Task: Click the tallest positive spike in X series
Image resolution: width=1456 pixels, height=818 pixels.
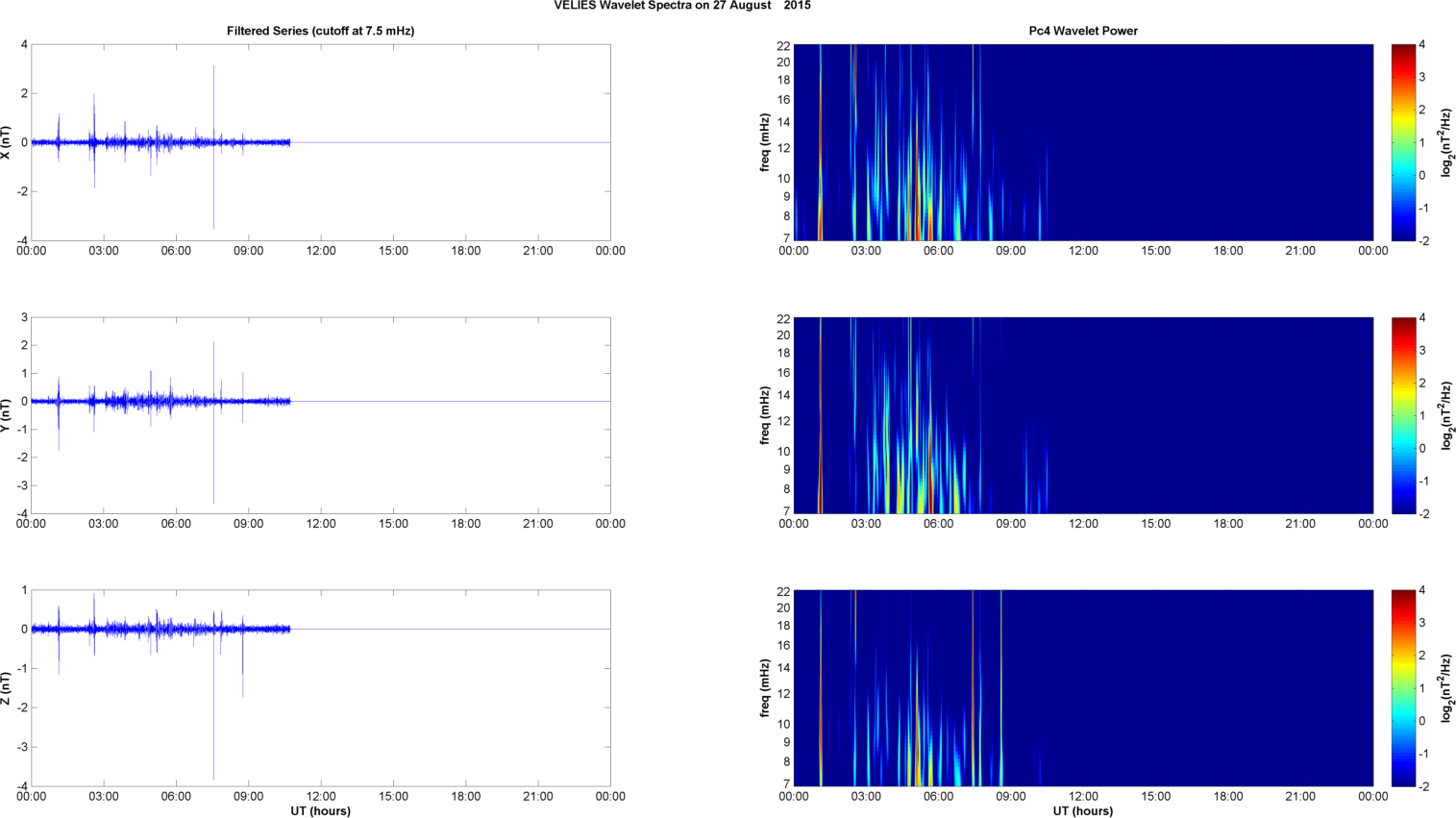Action: (x=213, y=69)
